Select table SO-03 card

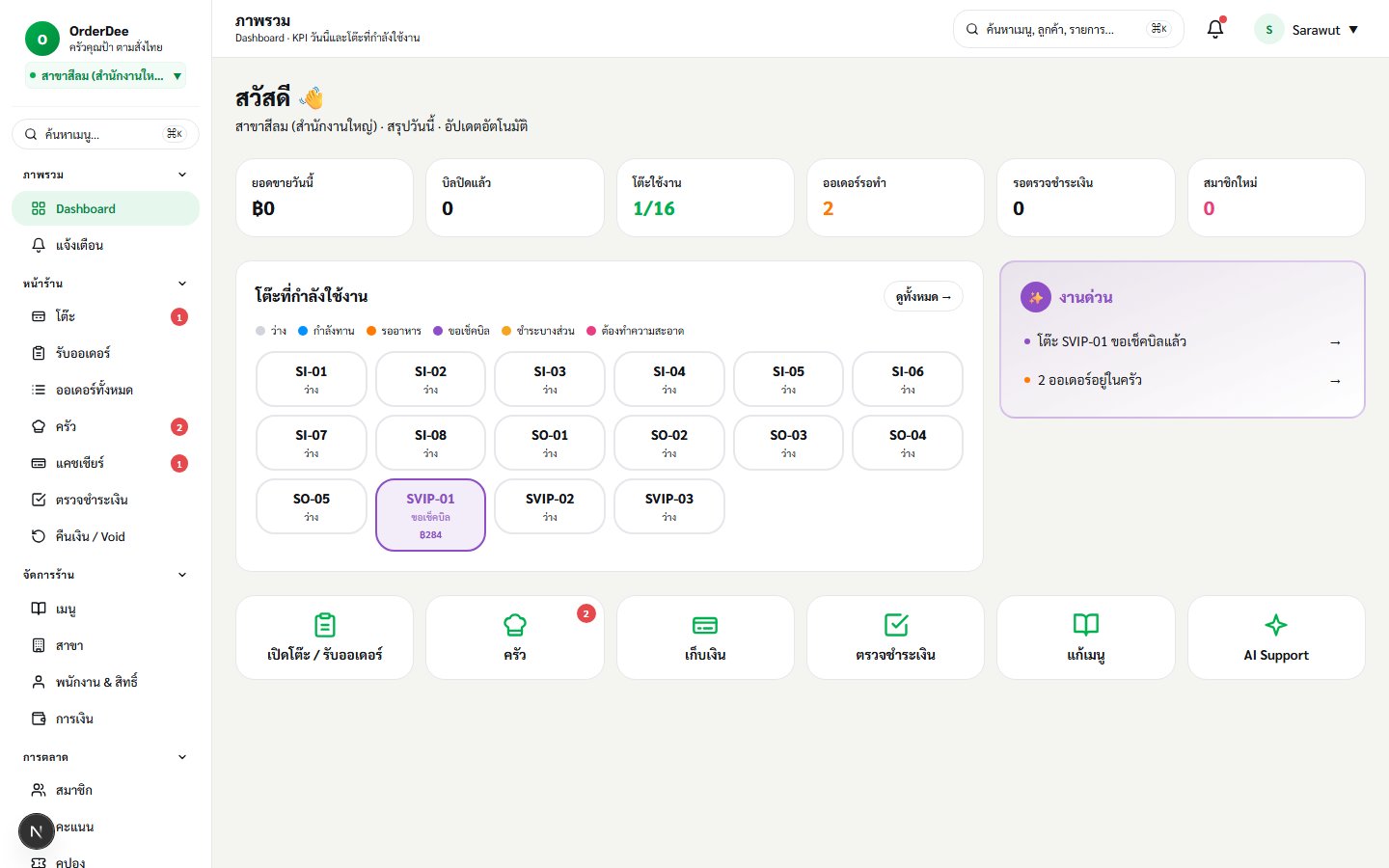[x=788, y=443]
